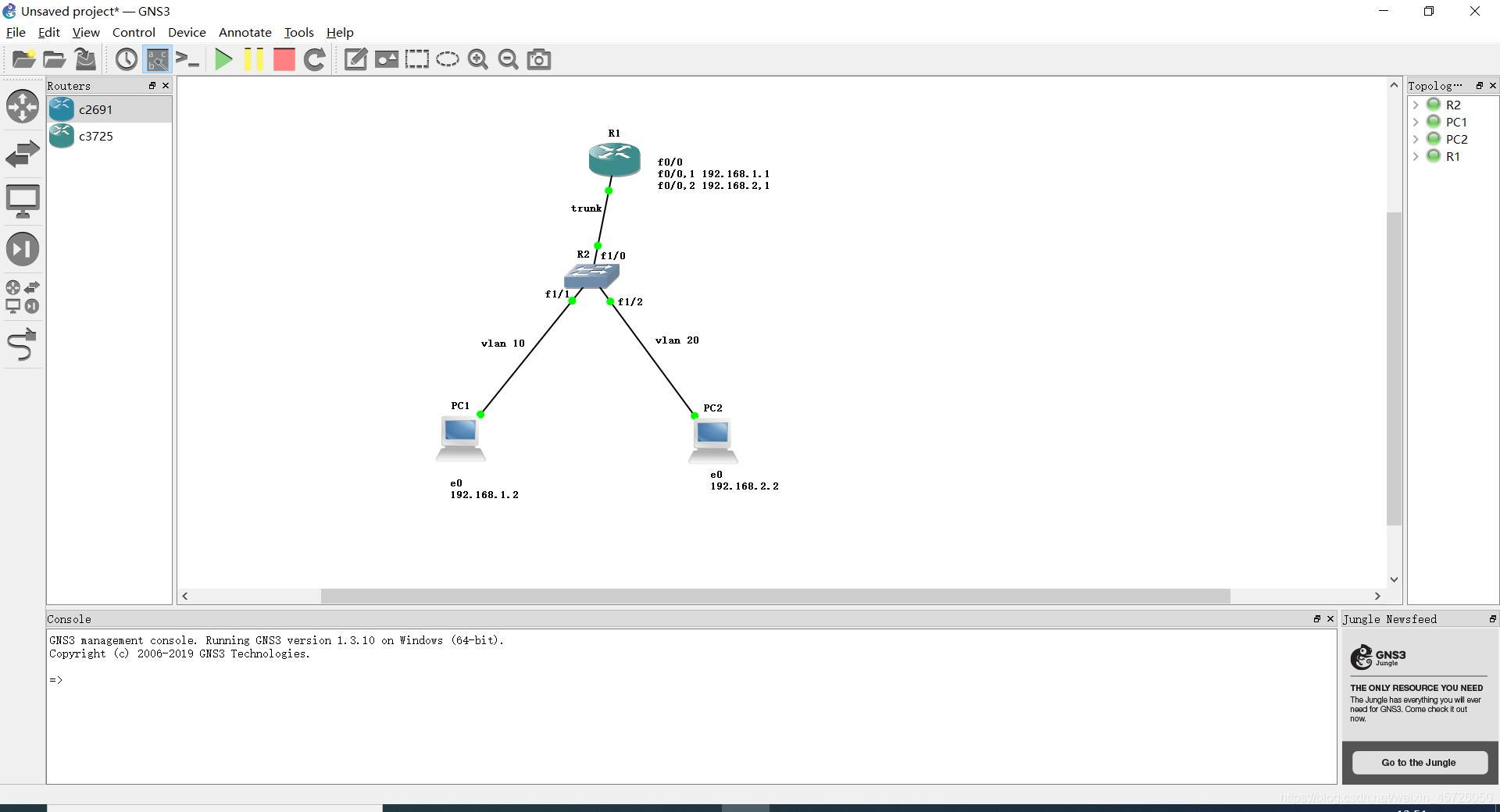Select the 'vlan 10' label

coord(502,344)
